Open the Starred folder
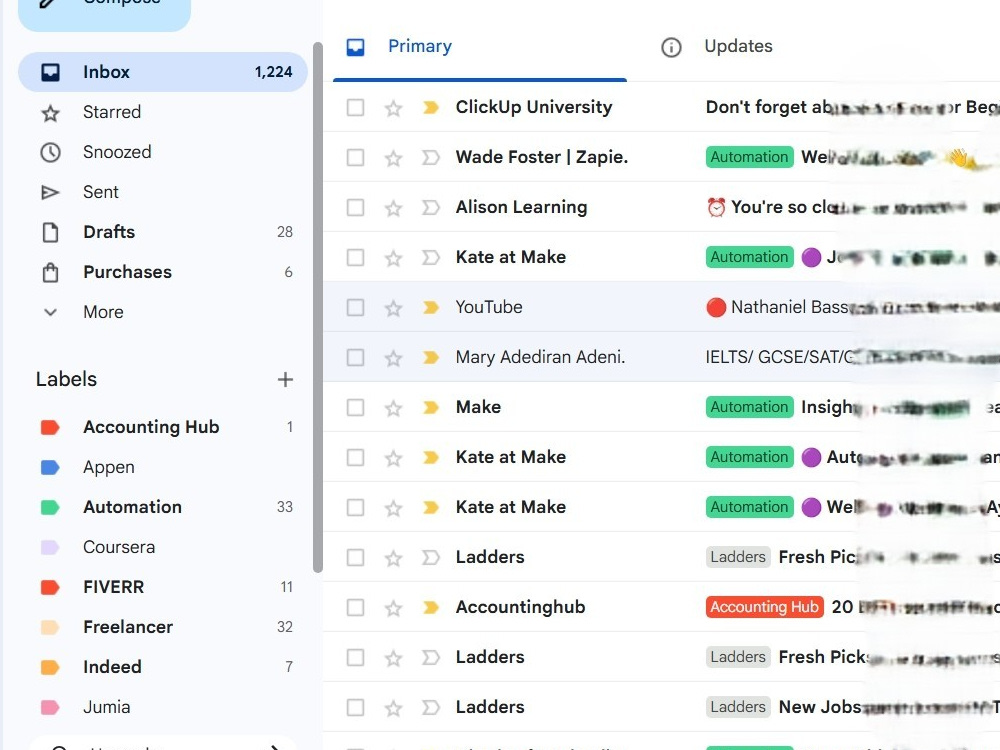Image resolution: width=1000 pixels, height=750 pixels. click(163, 112)
